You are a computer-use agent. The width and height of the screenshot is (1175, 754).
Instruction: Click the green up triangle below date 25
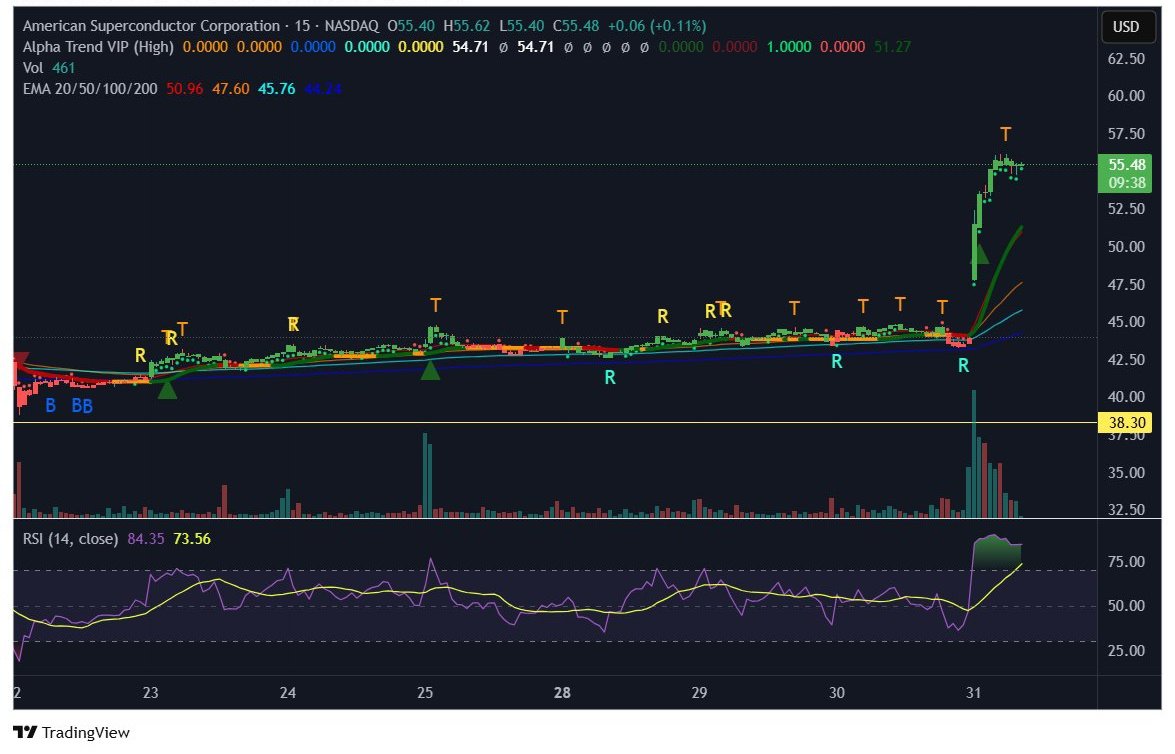429,370
